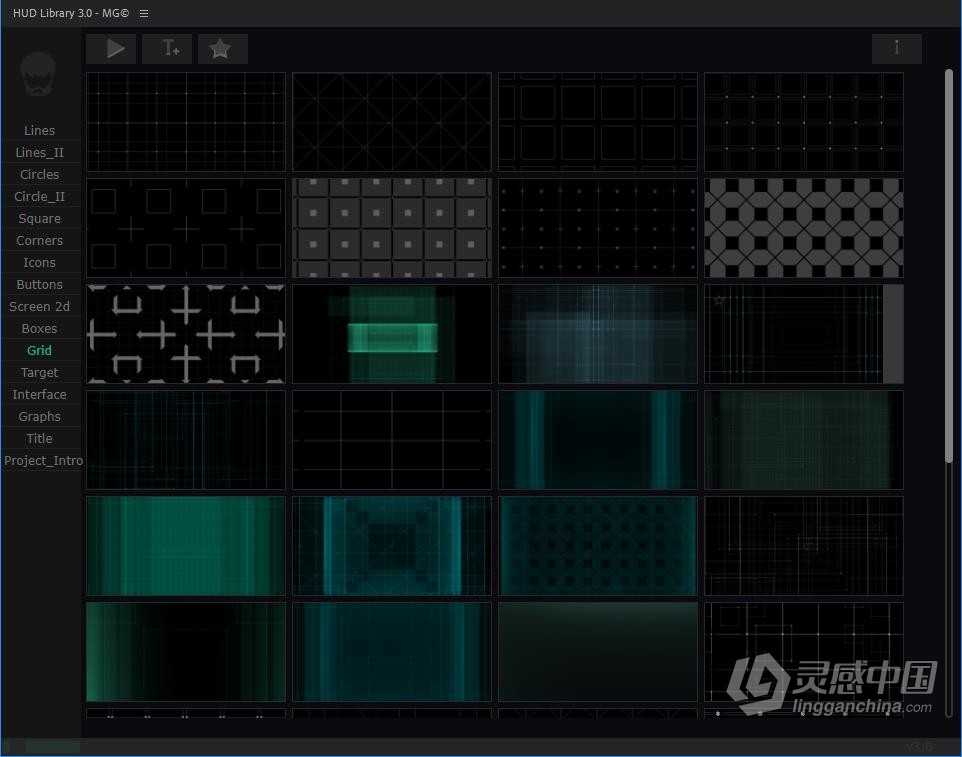Select the squares and plus signs thumbnail

[186, 228]
